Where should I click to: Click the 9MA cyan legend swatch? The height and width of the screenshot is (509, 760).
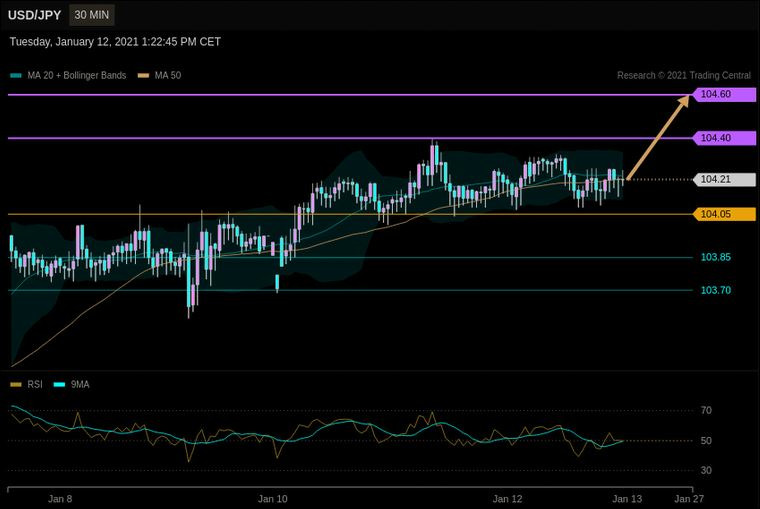click(59, 384)
